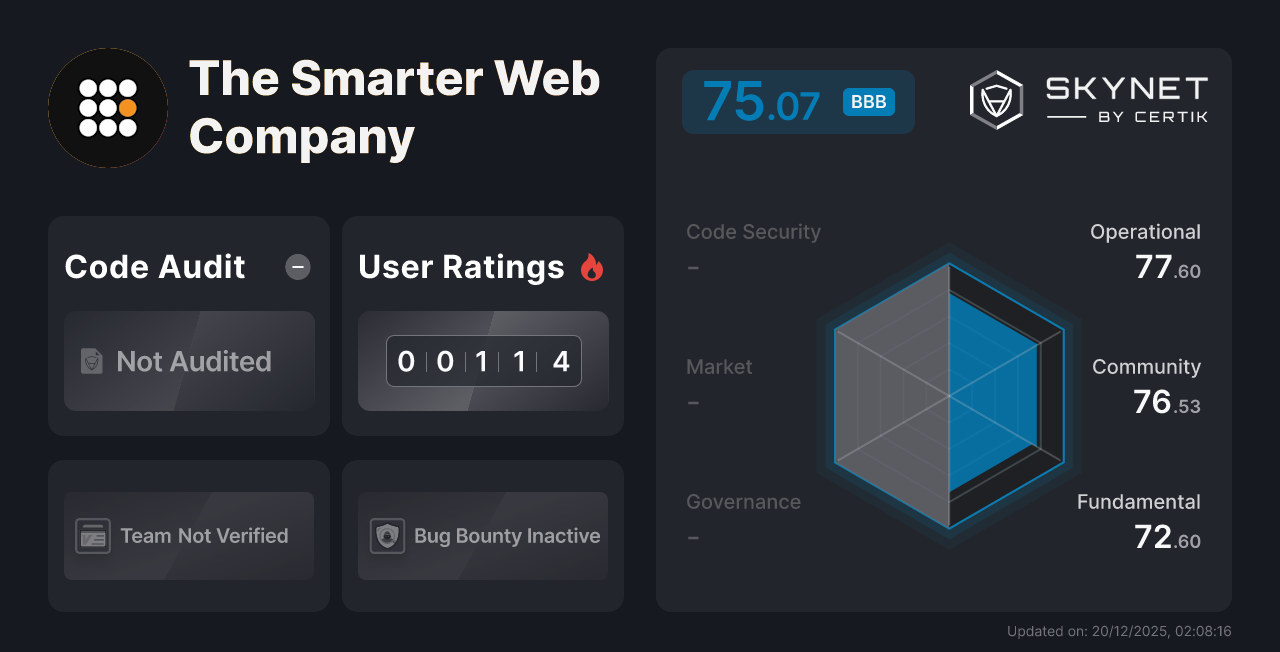Toggle the Team Not Verified status
This screenshot has width=1280, height=652.
click(189, 536)
